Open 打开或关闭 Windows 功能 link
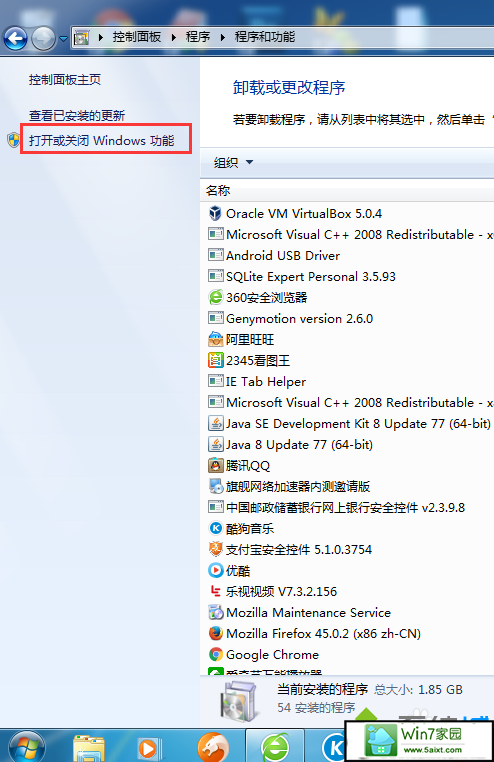 coord(102,140)
